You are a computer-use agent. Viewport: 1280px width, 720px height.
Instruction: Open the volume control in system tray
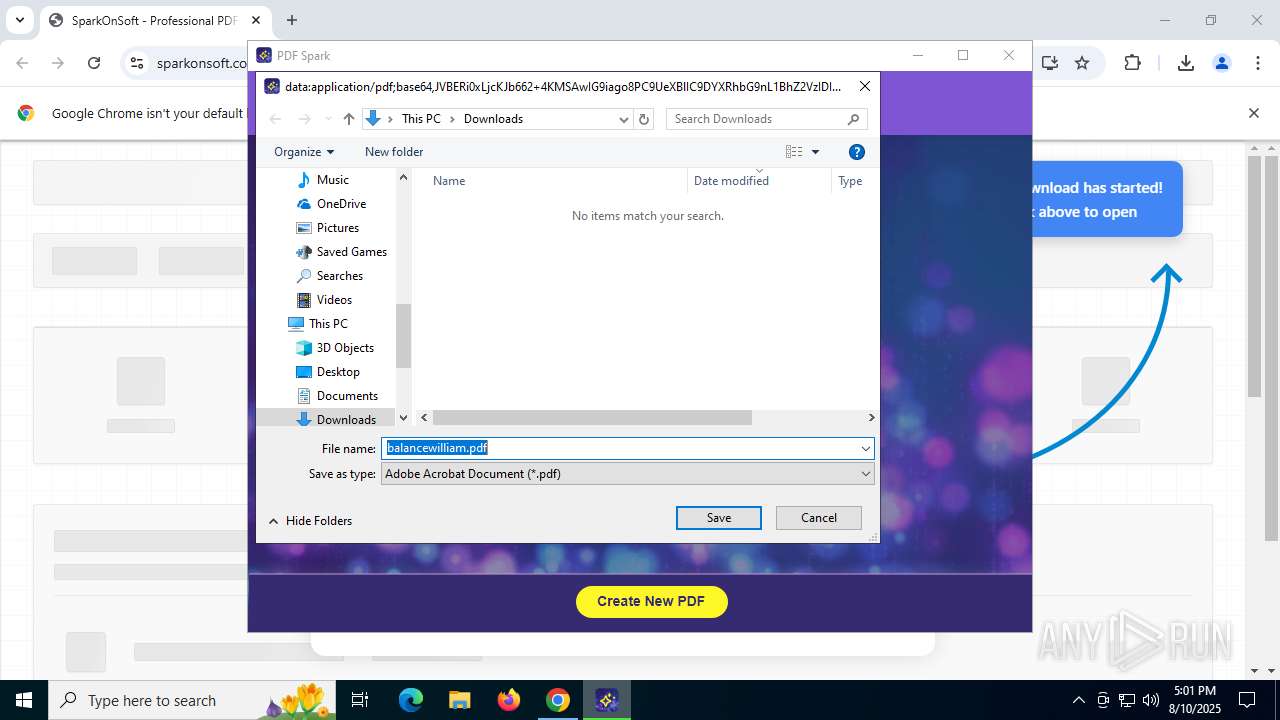(x=1151, y=700)
